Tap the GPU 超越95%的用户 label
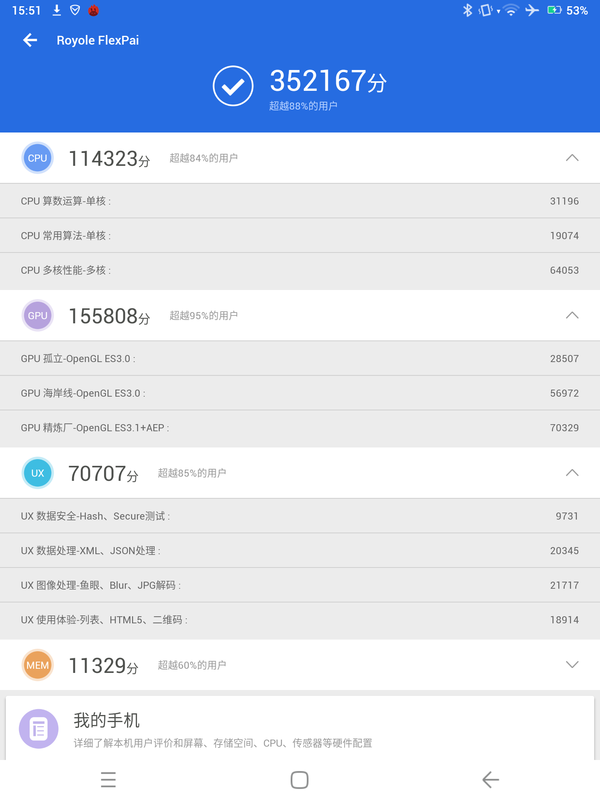This screenshot has width=600, height=800. coord(204,316)
